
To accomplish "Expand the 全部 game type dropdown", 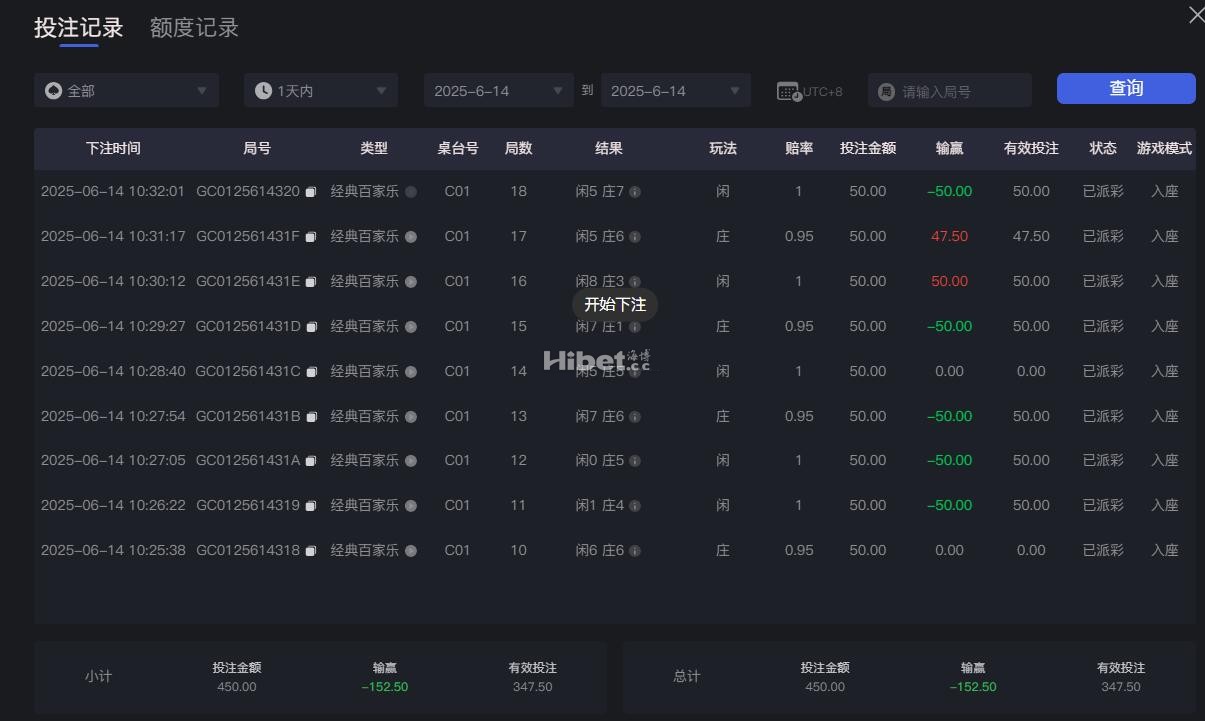I will pyautogui.click(x=126, y=91).
